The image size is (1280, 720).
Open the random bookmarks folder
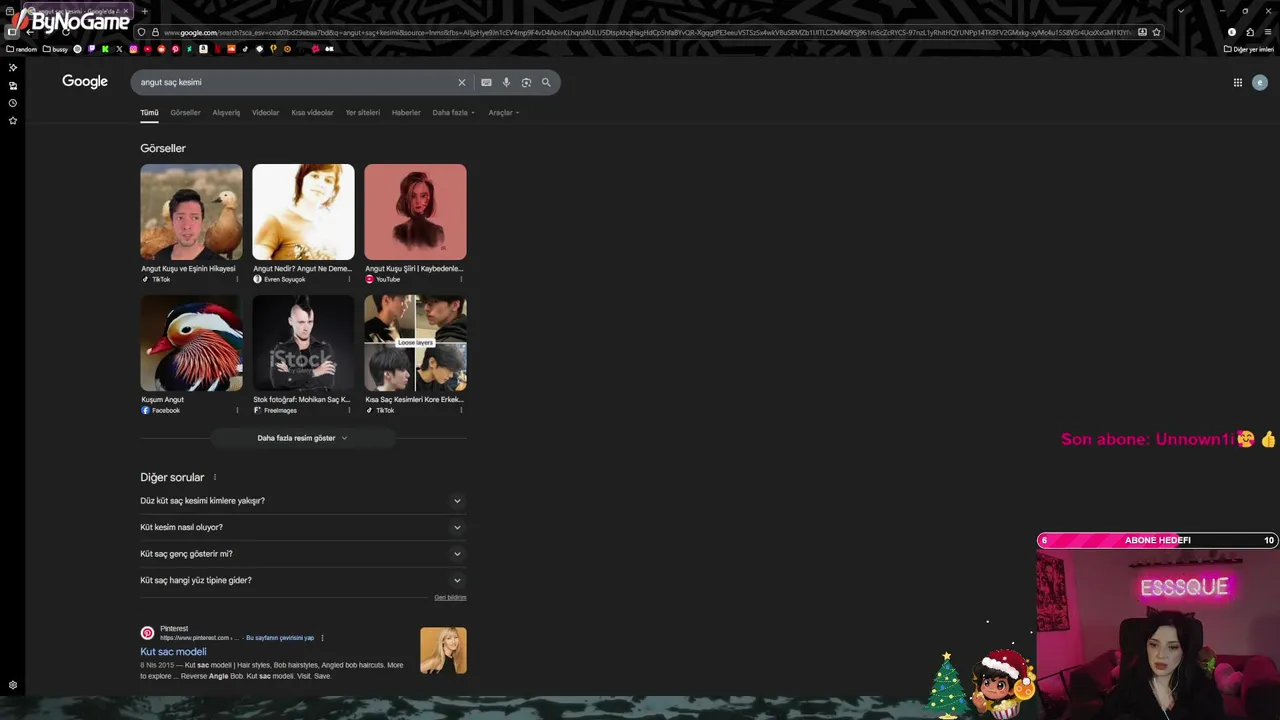tap(22, 49)
